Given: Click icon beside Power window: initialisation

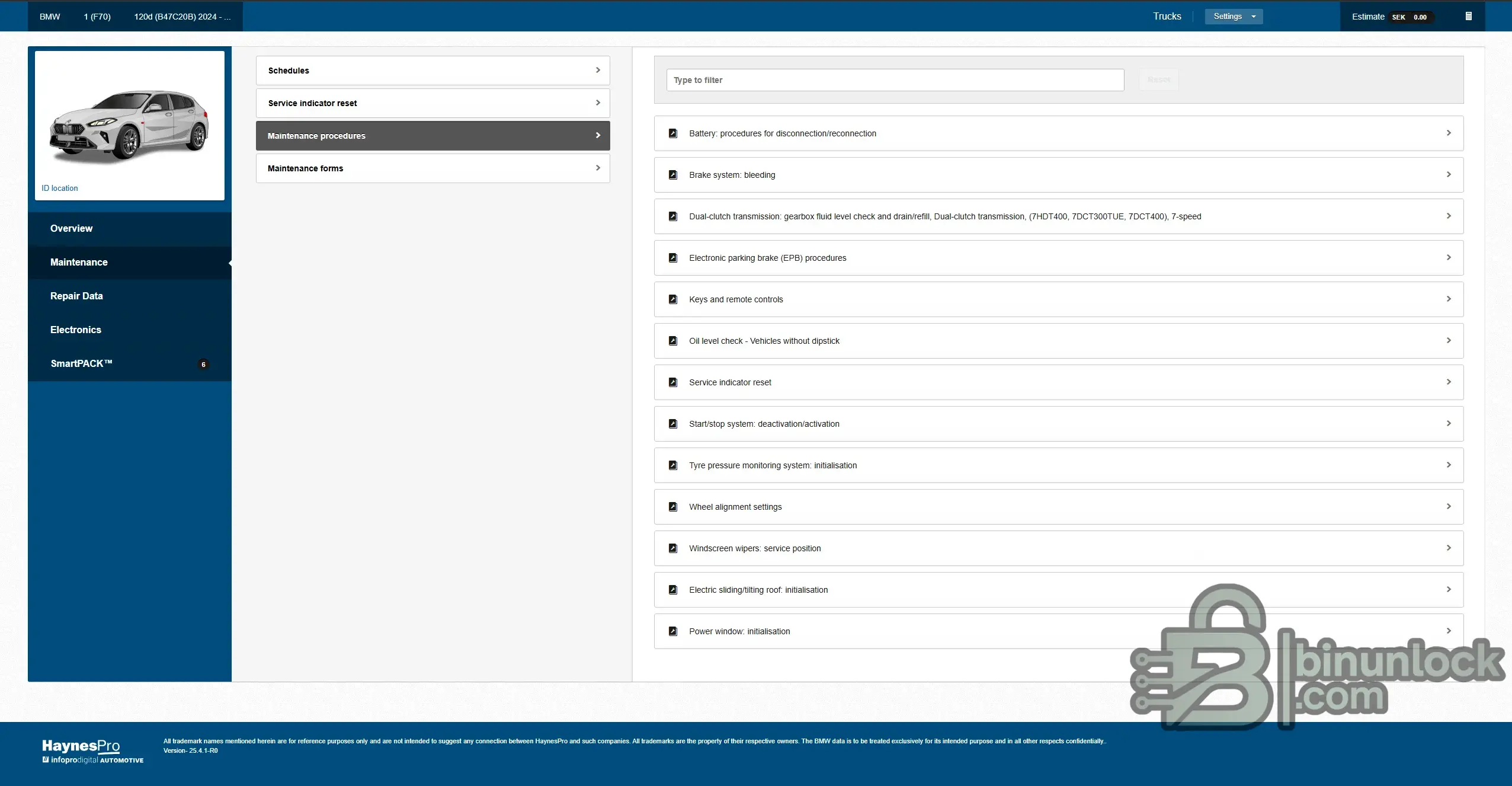Looking at the screenshot, I should pos(672,631).
